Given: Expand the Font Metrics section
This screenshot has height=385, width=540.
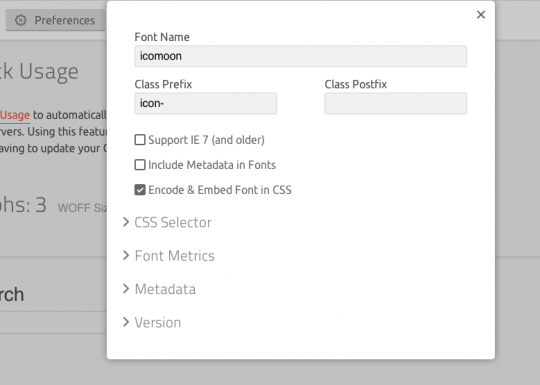Looking at the screenshot, I should (169, 256).
